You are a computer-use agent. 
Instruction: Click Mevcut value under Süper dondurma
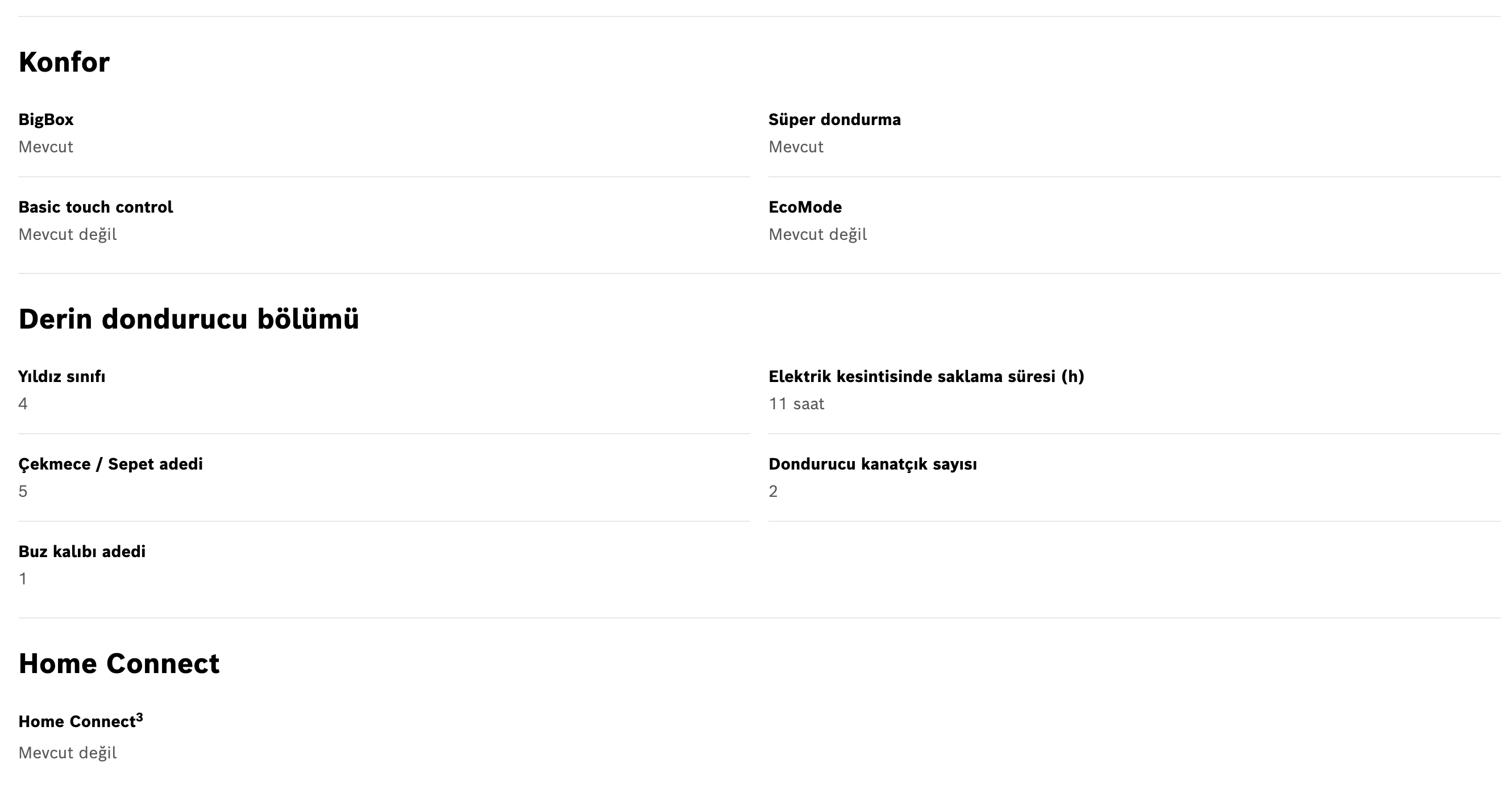point(796,147)
